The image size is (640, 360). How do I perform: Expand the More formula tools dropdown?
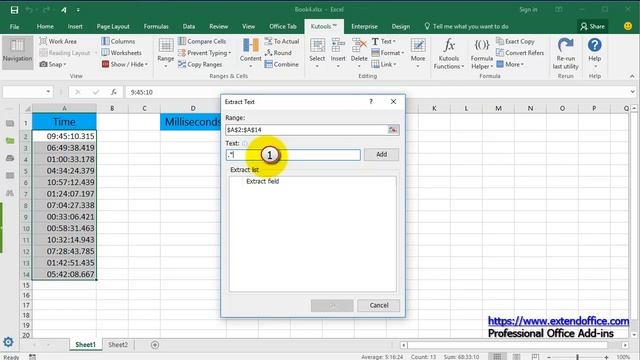[510, 64]
